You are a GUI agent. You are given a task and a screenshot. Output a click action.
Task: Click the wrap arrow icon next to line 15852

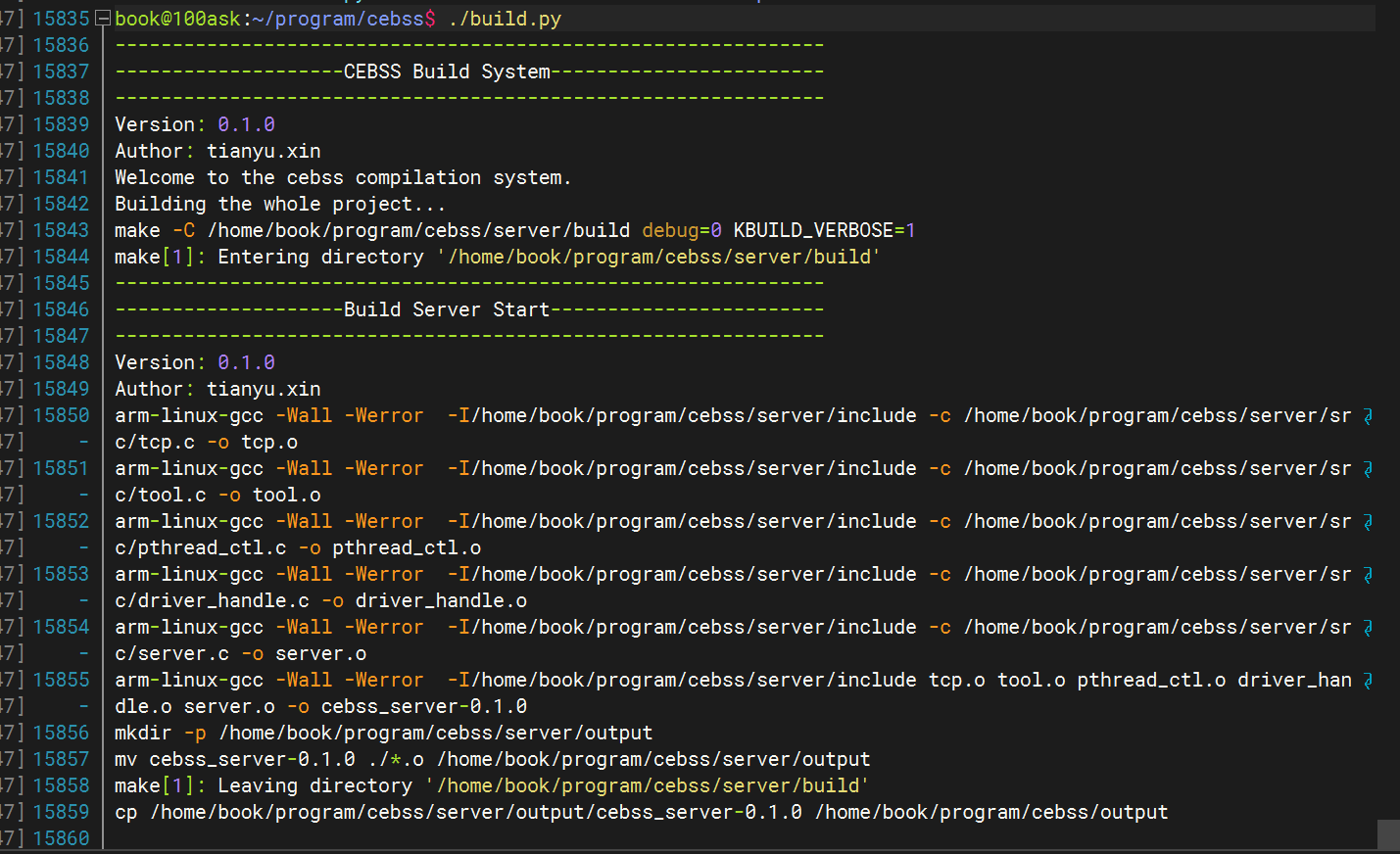pyautogui.click(x=1369, y=521)
